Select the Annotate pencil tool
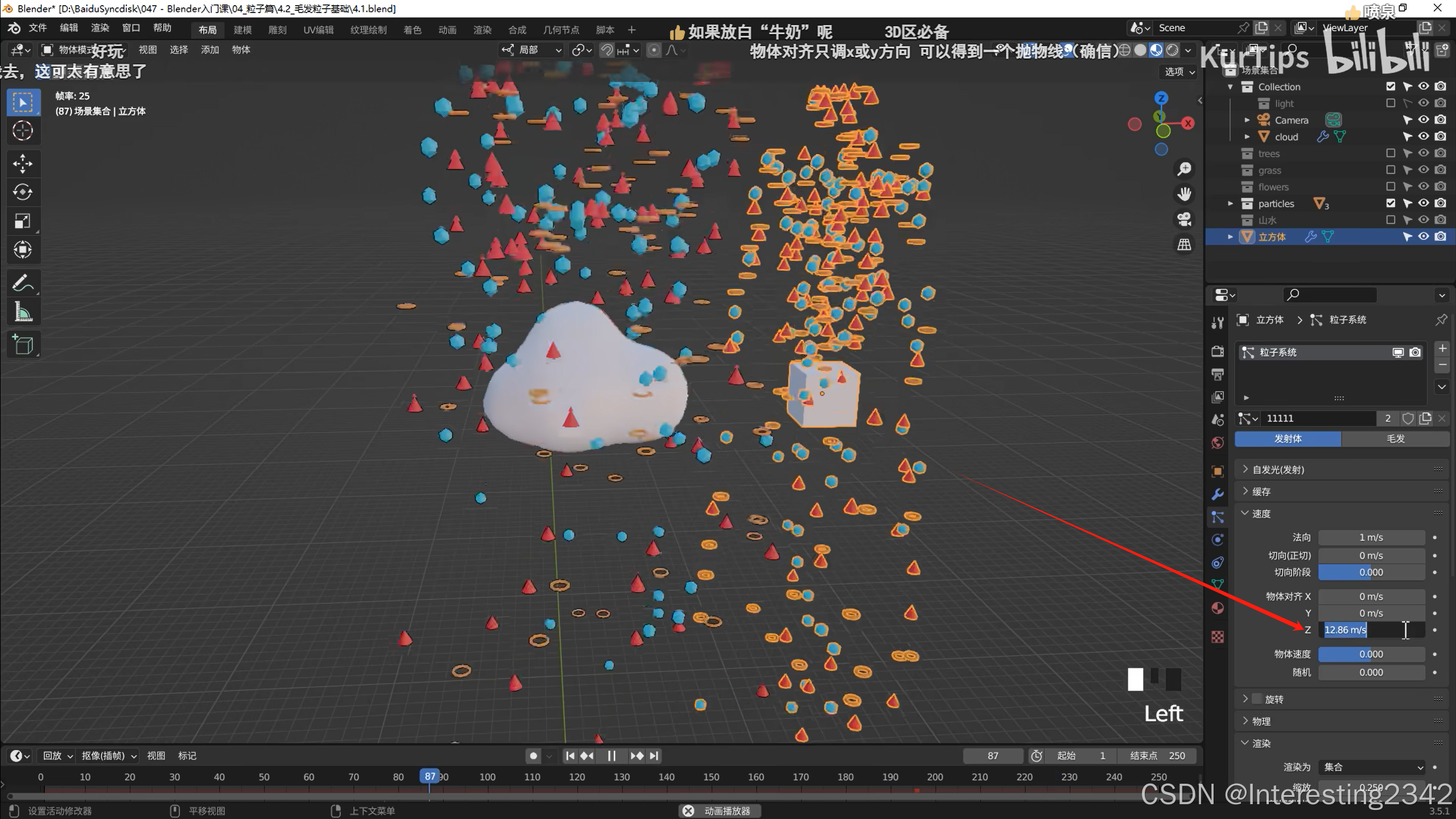 coord(23,283)
